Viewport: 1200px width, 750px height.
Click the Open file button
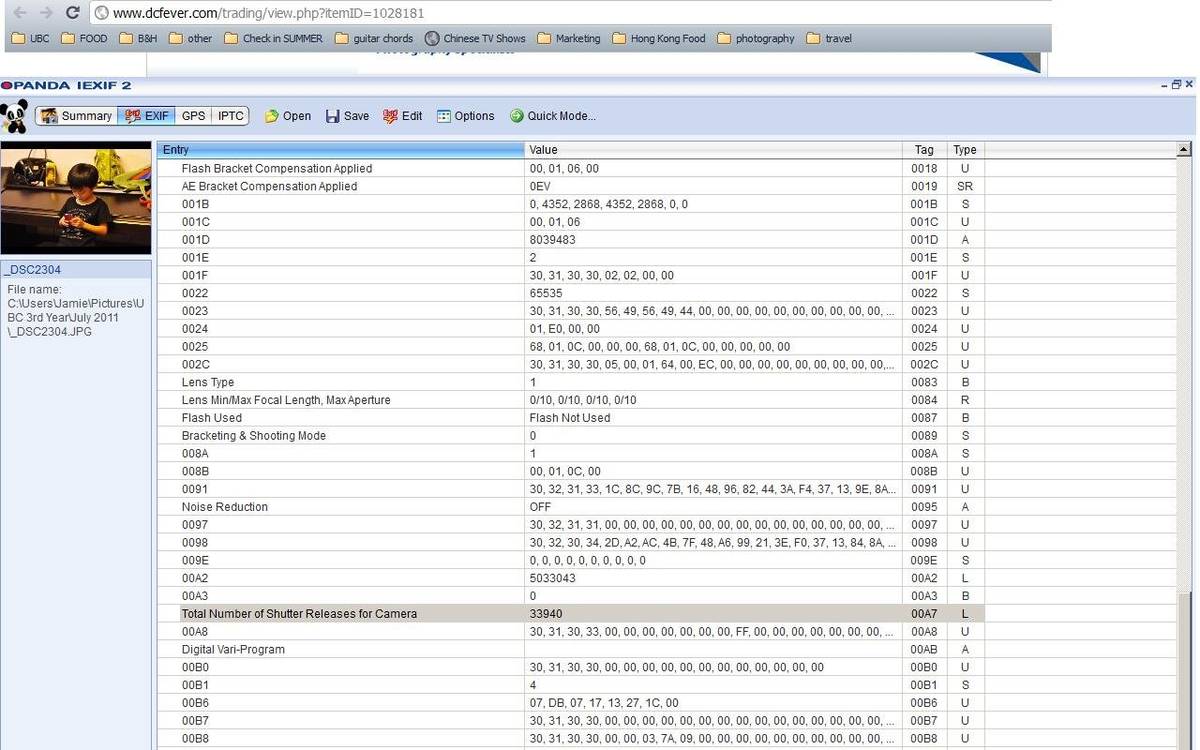287,116
